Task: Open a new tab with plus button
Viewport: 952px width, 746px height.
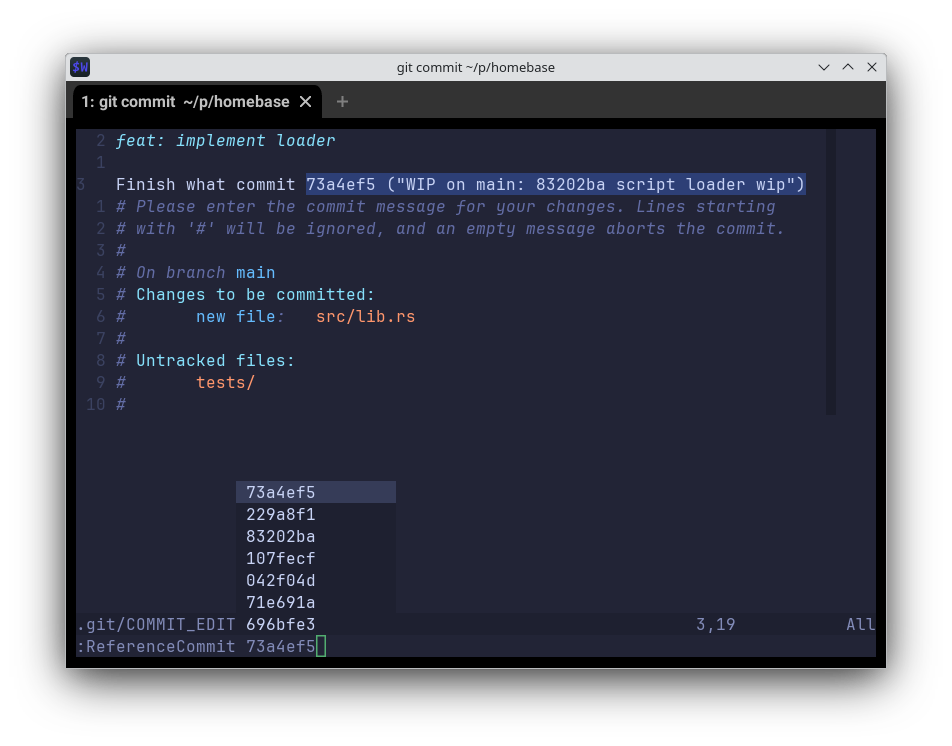Action: 342,102
